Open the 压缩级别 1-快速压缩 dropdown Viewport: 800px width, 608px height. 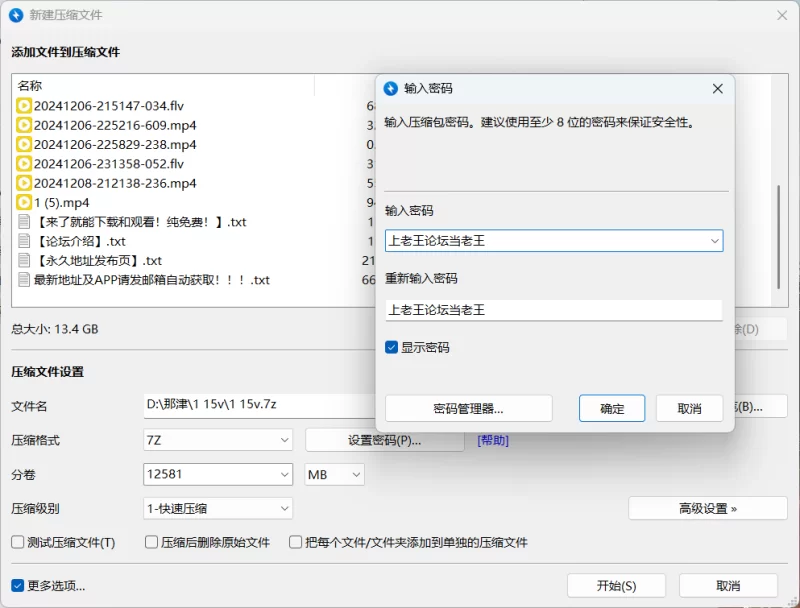(x=285, y=509)
